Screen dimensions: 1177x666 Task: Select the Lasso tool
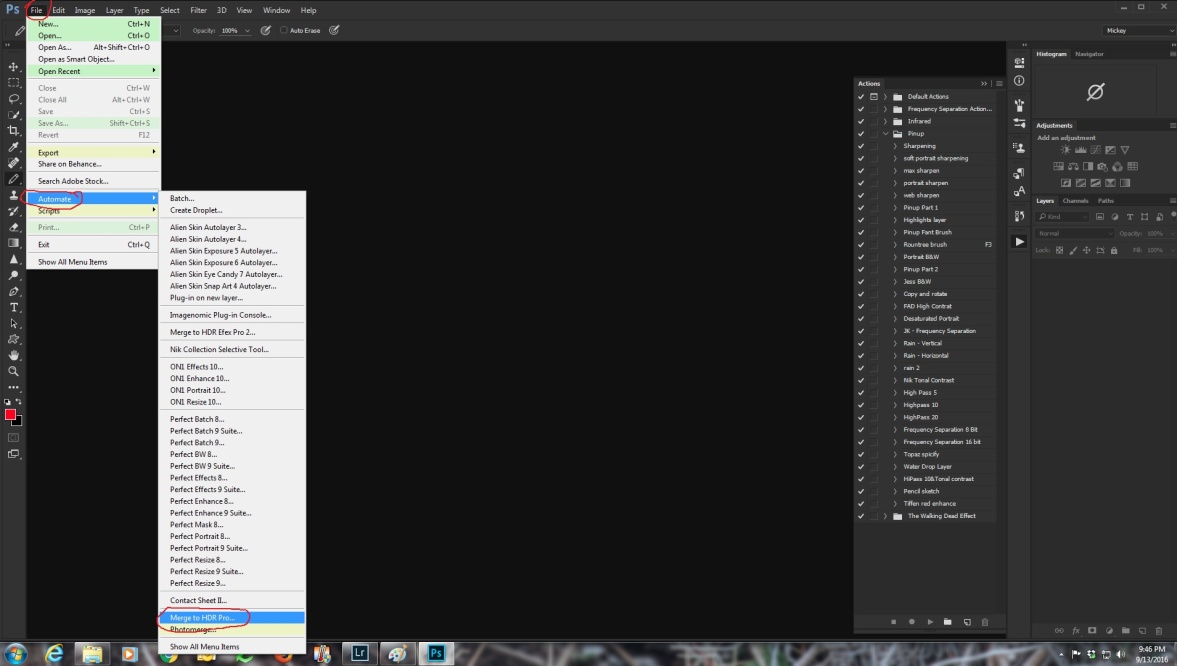[x=14, y=99]
